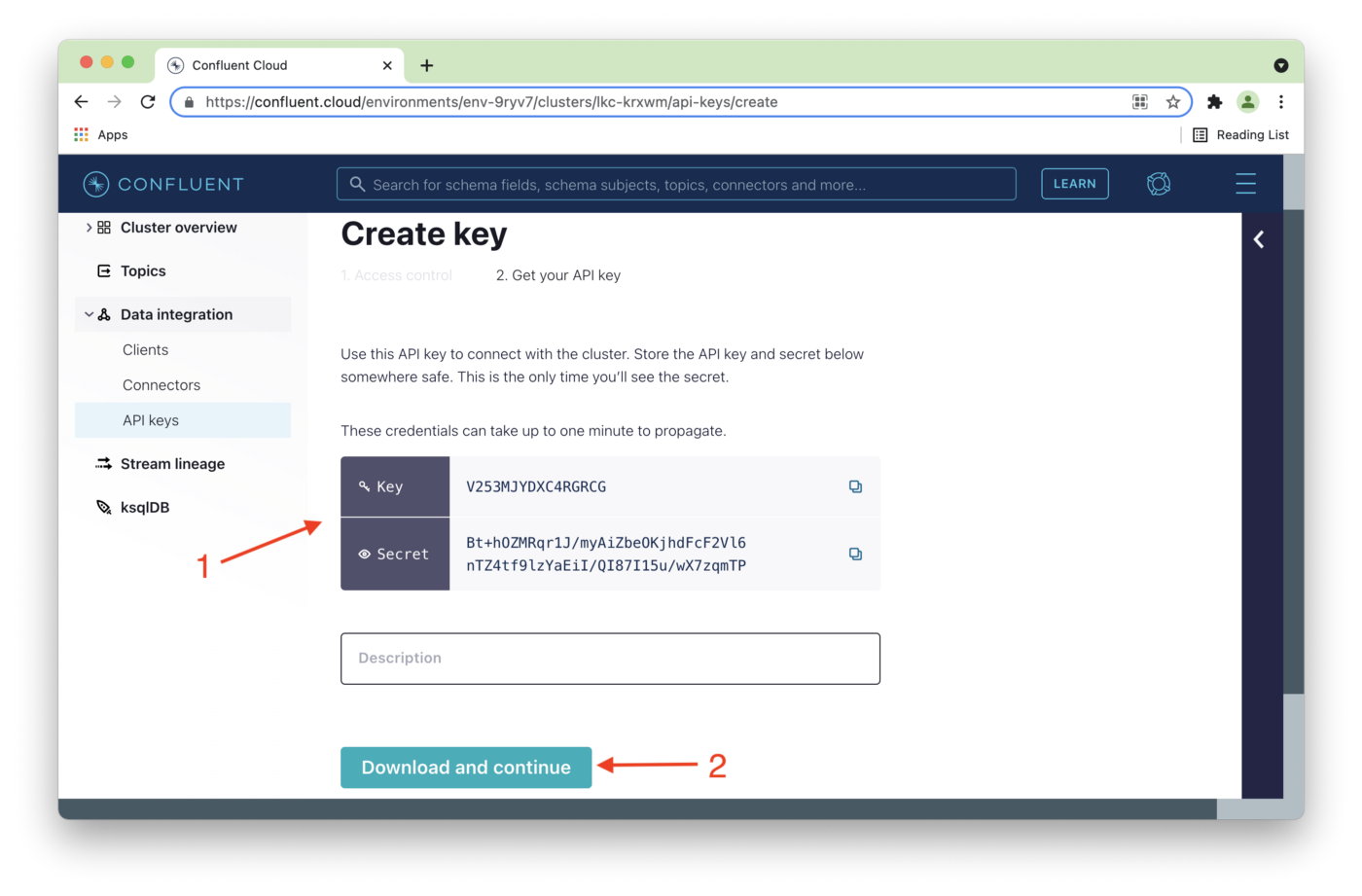Open a new browser tab
Image resolution: width=1362 pixels, height=896 pixels.
tap(426, 65)
